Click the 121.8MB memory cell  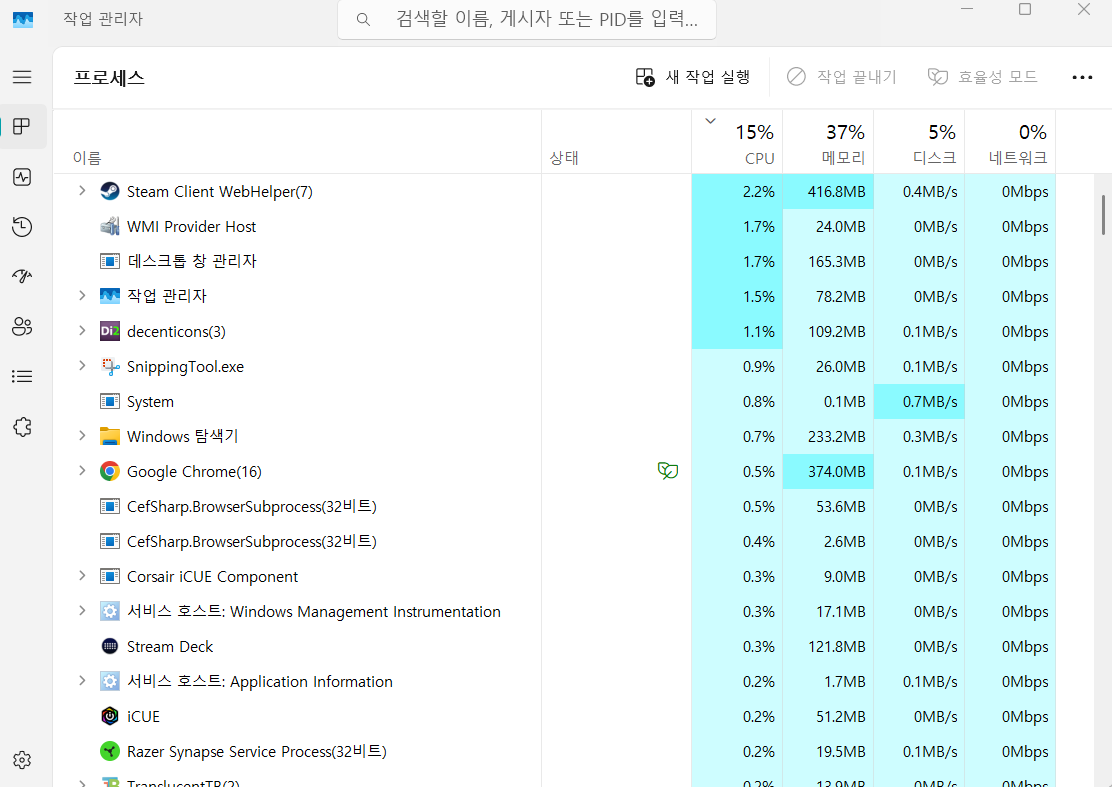(828, 647)
